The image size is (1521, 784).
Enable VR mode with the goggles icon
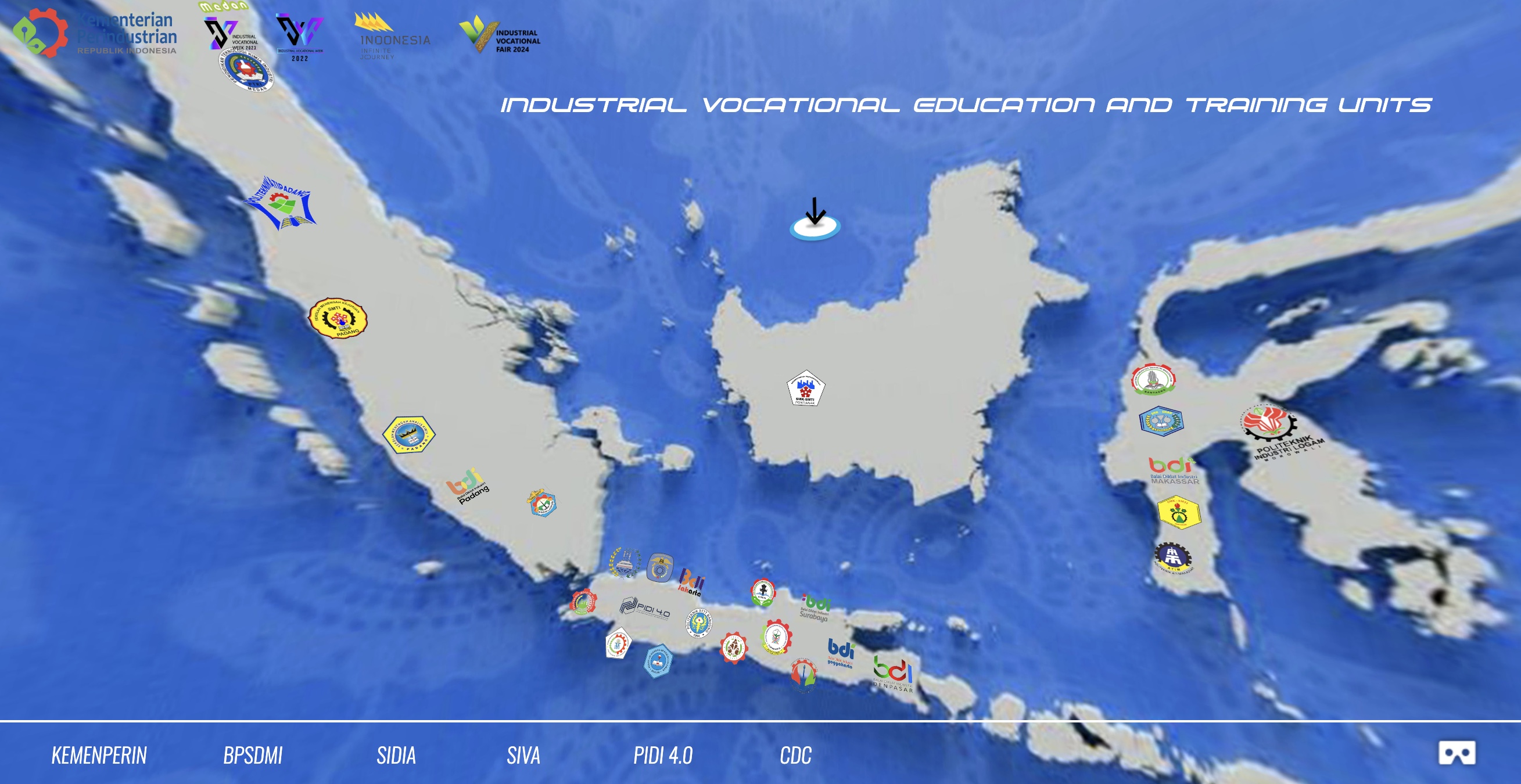(1457, 753)
